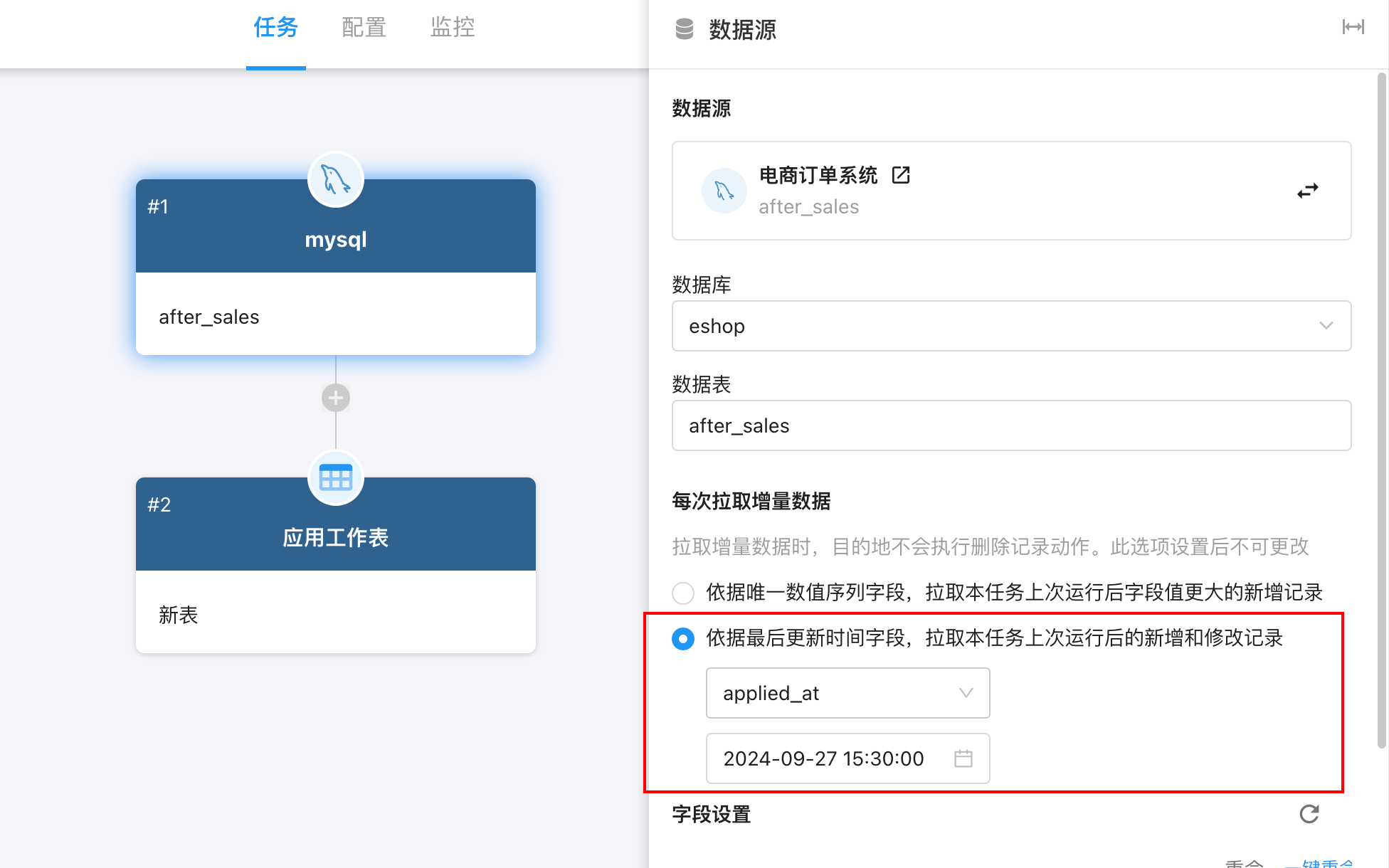1389x868 pixels.
Task: Switch to the 监控 tab
Action: 452,28
